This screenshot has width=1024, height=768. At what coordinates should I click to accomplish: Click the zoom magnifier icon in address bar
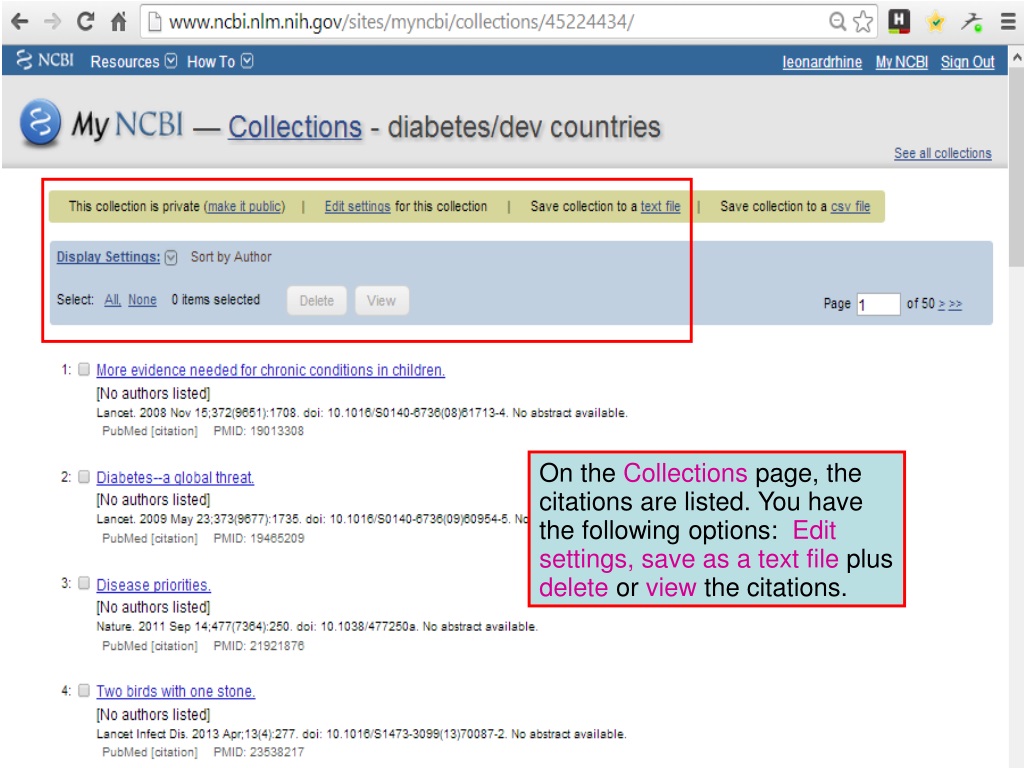tap(837, 22)
